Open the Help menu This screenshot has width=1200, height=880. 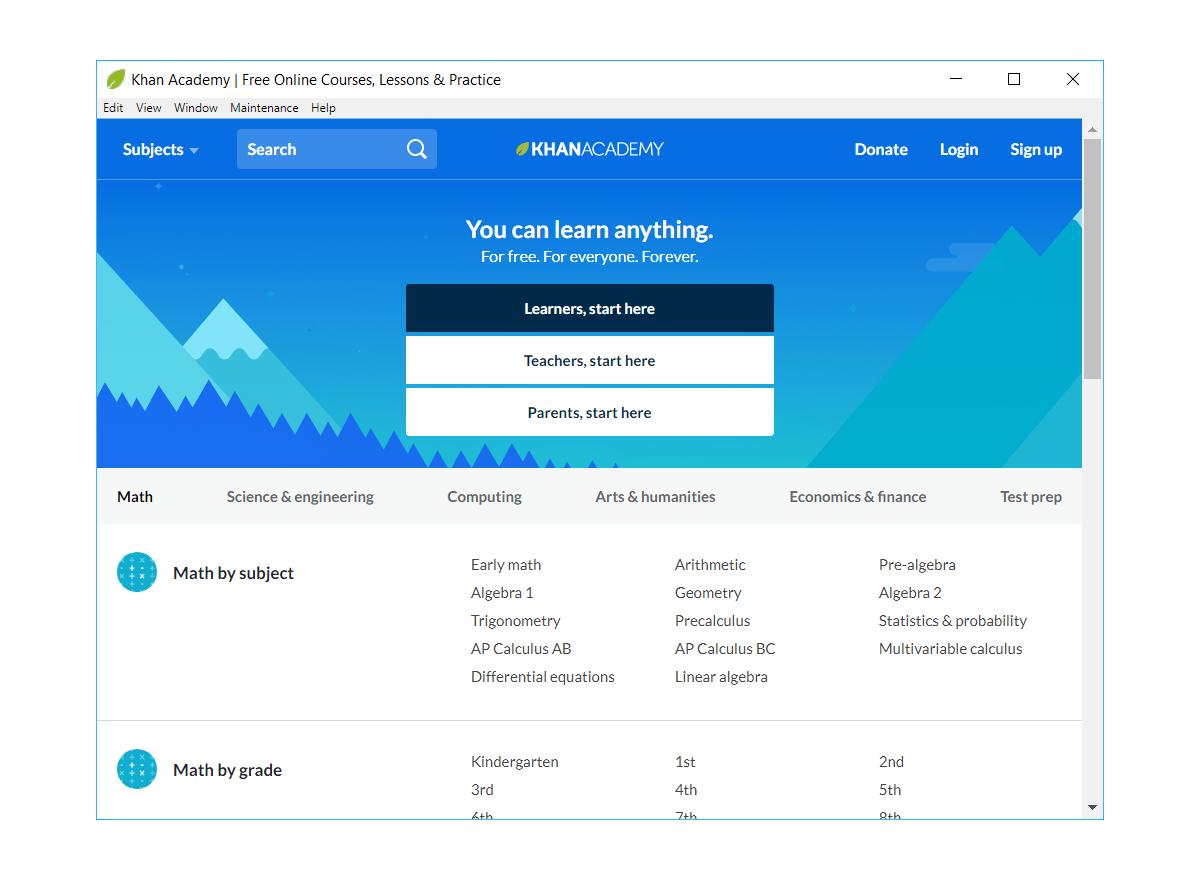(x=323, y=108)
